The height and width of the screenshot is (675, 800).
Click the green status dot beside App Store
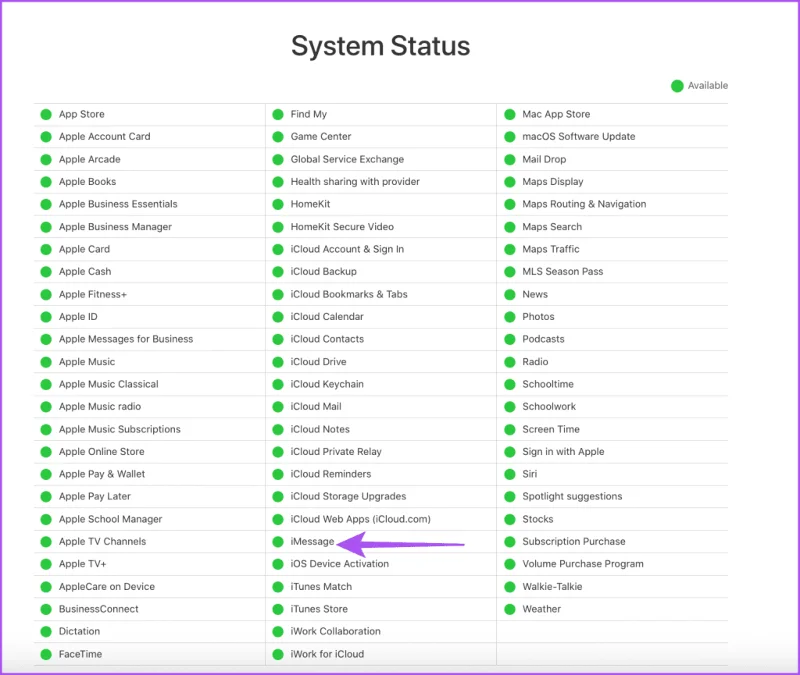pyautogui.click(x=46, y=114)
